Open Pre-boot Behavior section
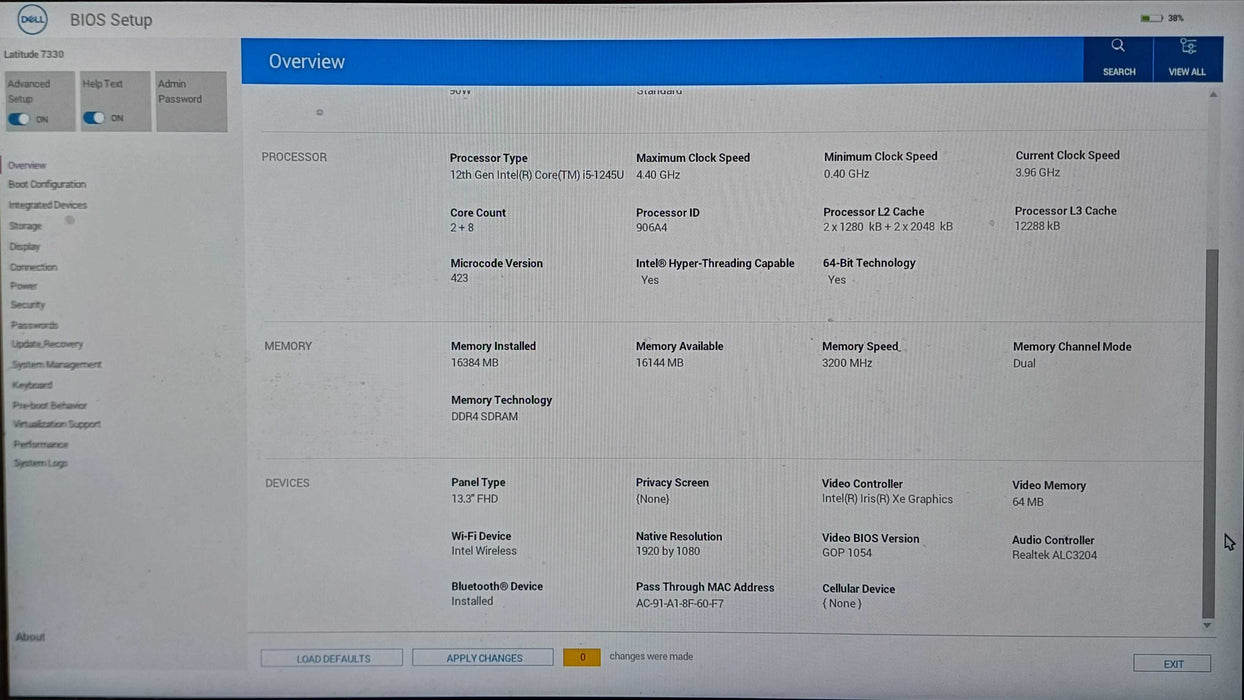 click(50, 405)
